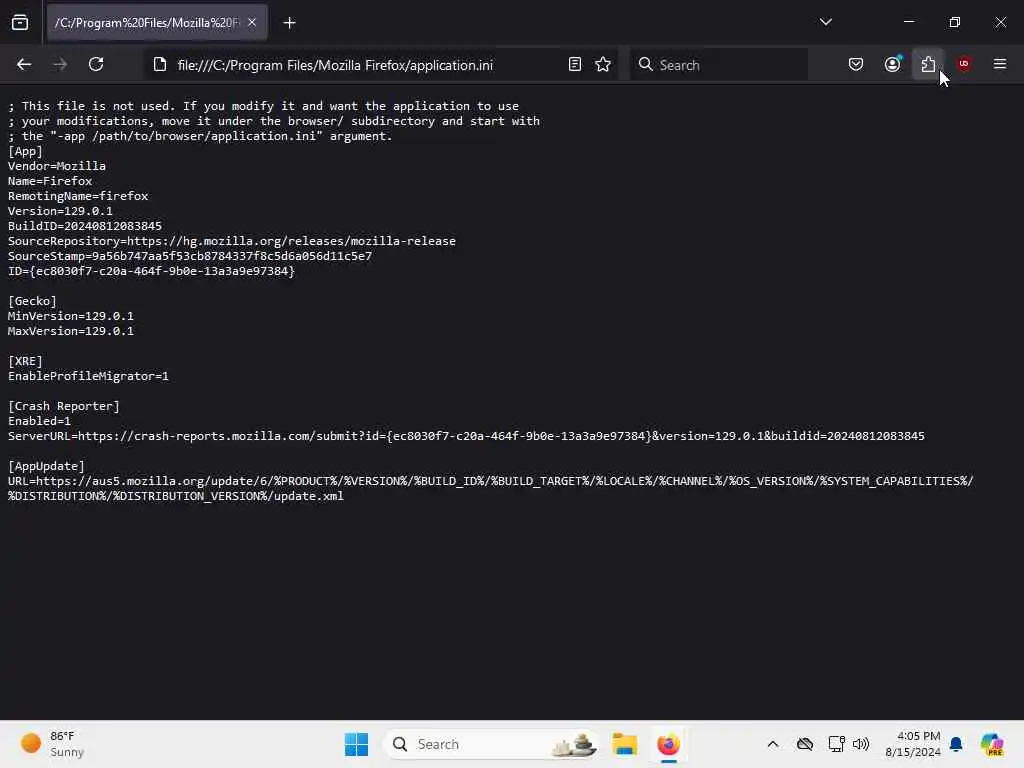The width and height of the screenshot is (1024, 768).
Task: Bookmark this page with star icon
Action: [x=603, y=64]
